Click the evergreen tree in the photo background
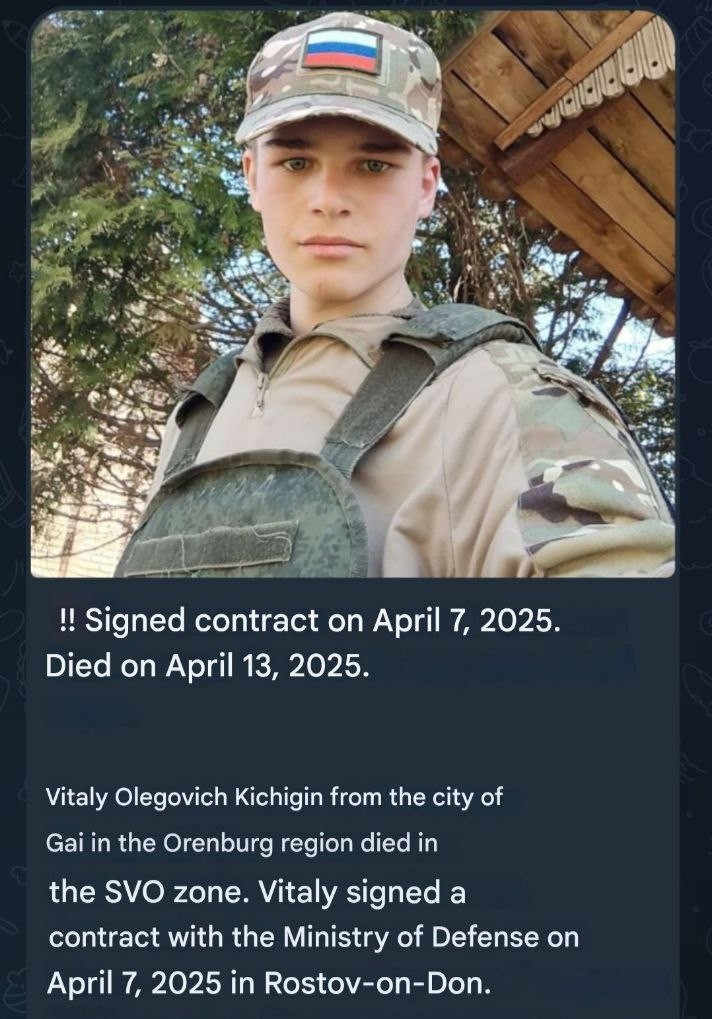712x1019 pixels. (130, 195)
